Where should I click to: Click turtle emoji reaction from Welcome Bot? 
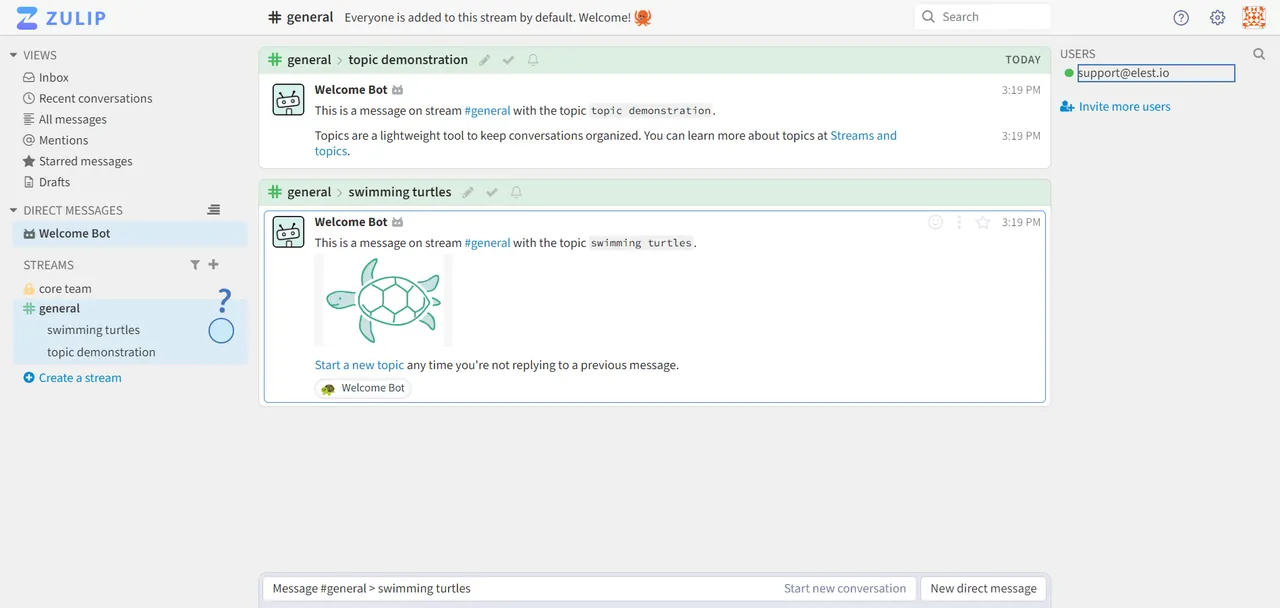(363, 388)
